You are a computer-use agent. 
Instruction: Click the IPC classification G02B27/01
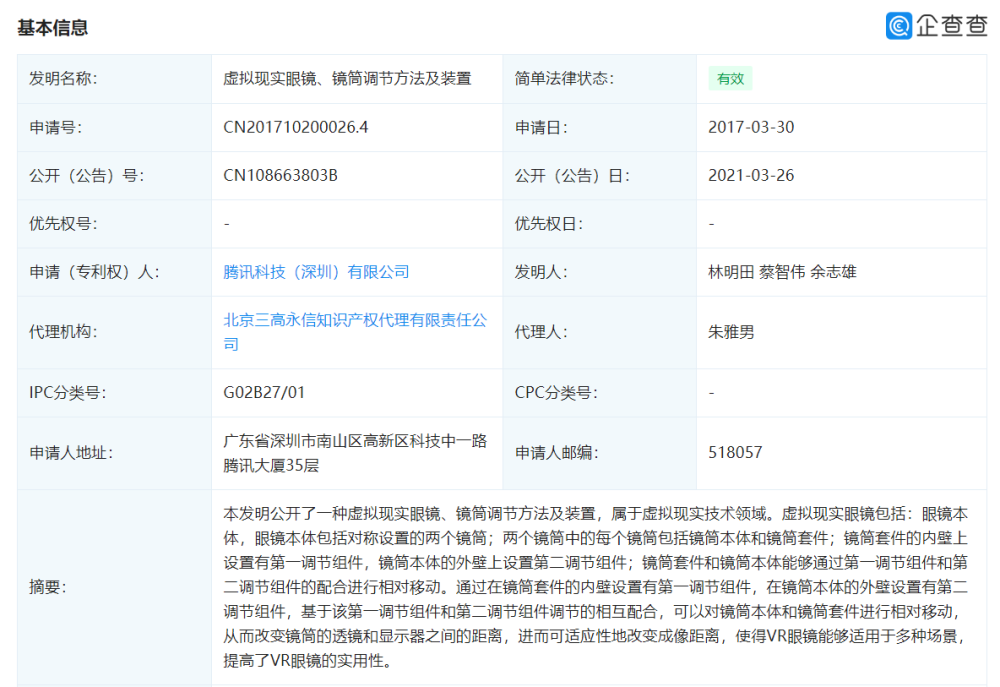(263, 392)
